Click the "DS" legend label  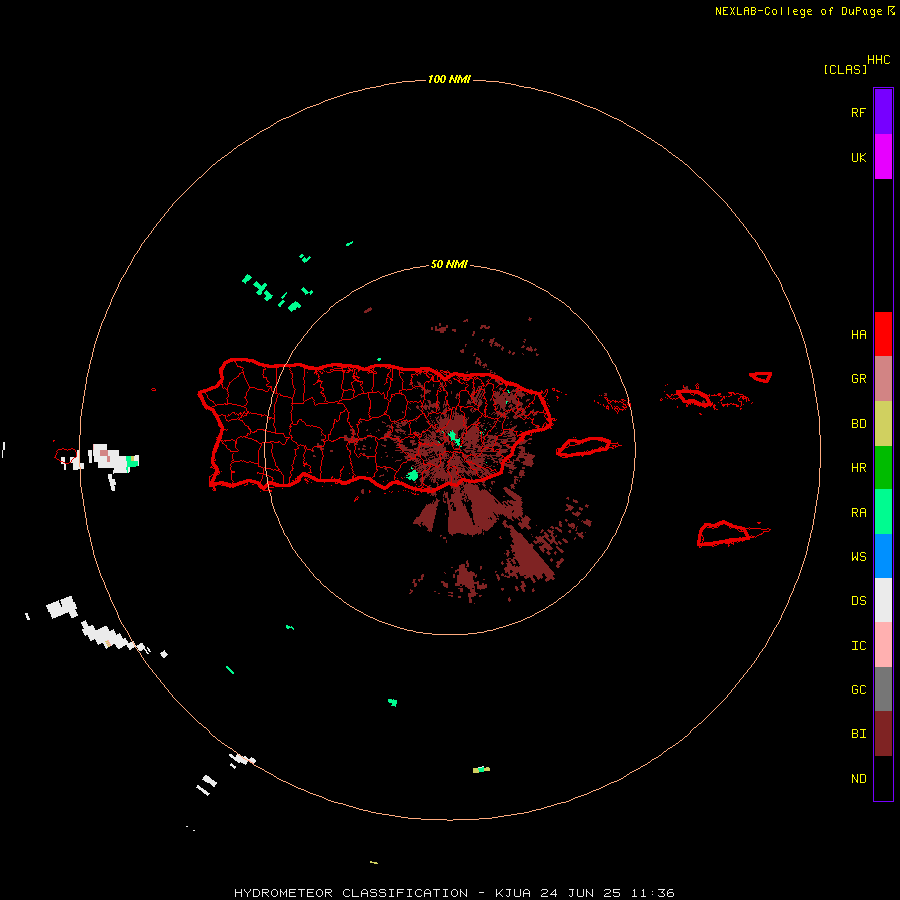tap(858, 601)
